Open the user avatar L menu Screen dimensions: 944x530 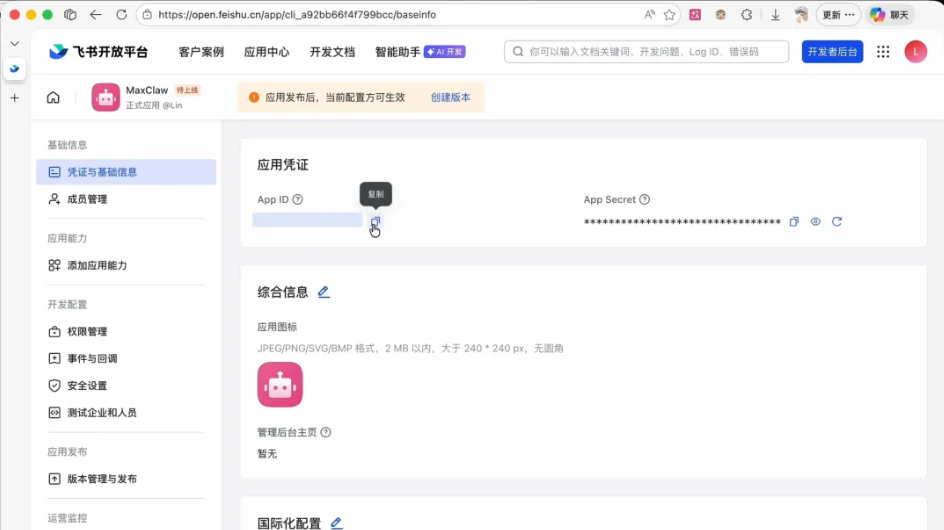coord(916,52)
